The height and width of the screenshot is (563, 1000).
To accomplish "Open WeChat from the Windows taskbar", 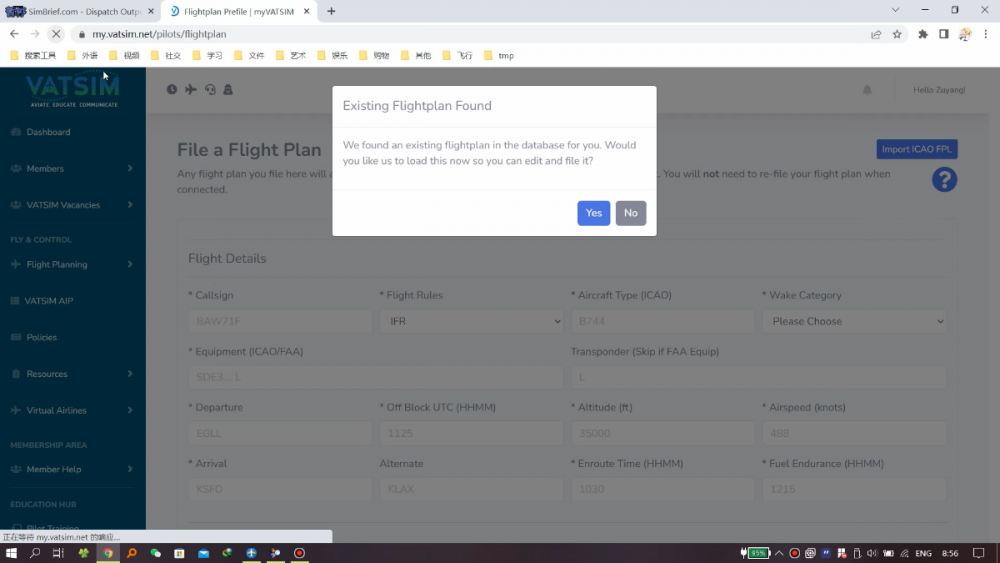I will click(x=155, y=553).
